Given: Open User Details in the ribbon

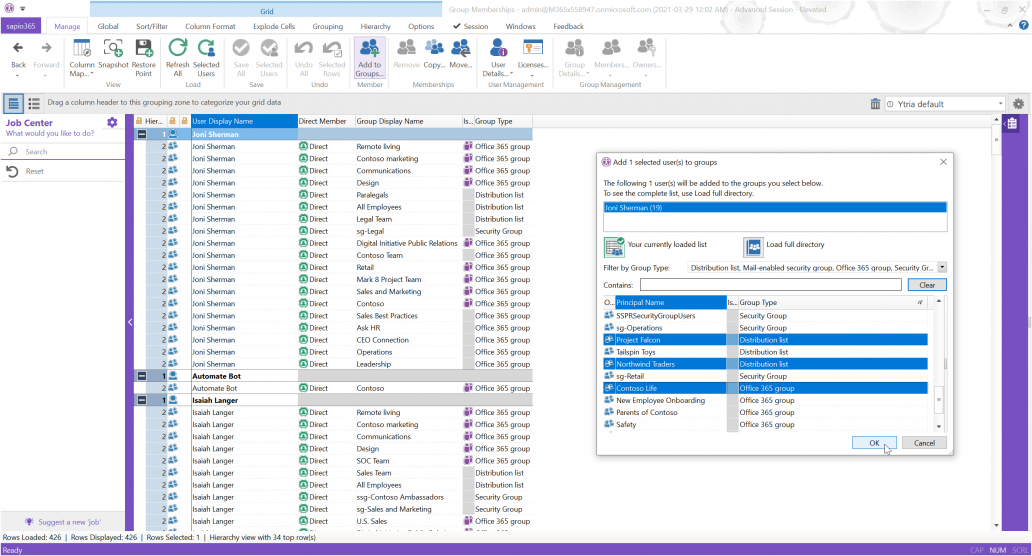Looking at the screenshot, I should click(x=498, y=57).
